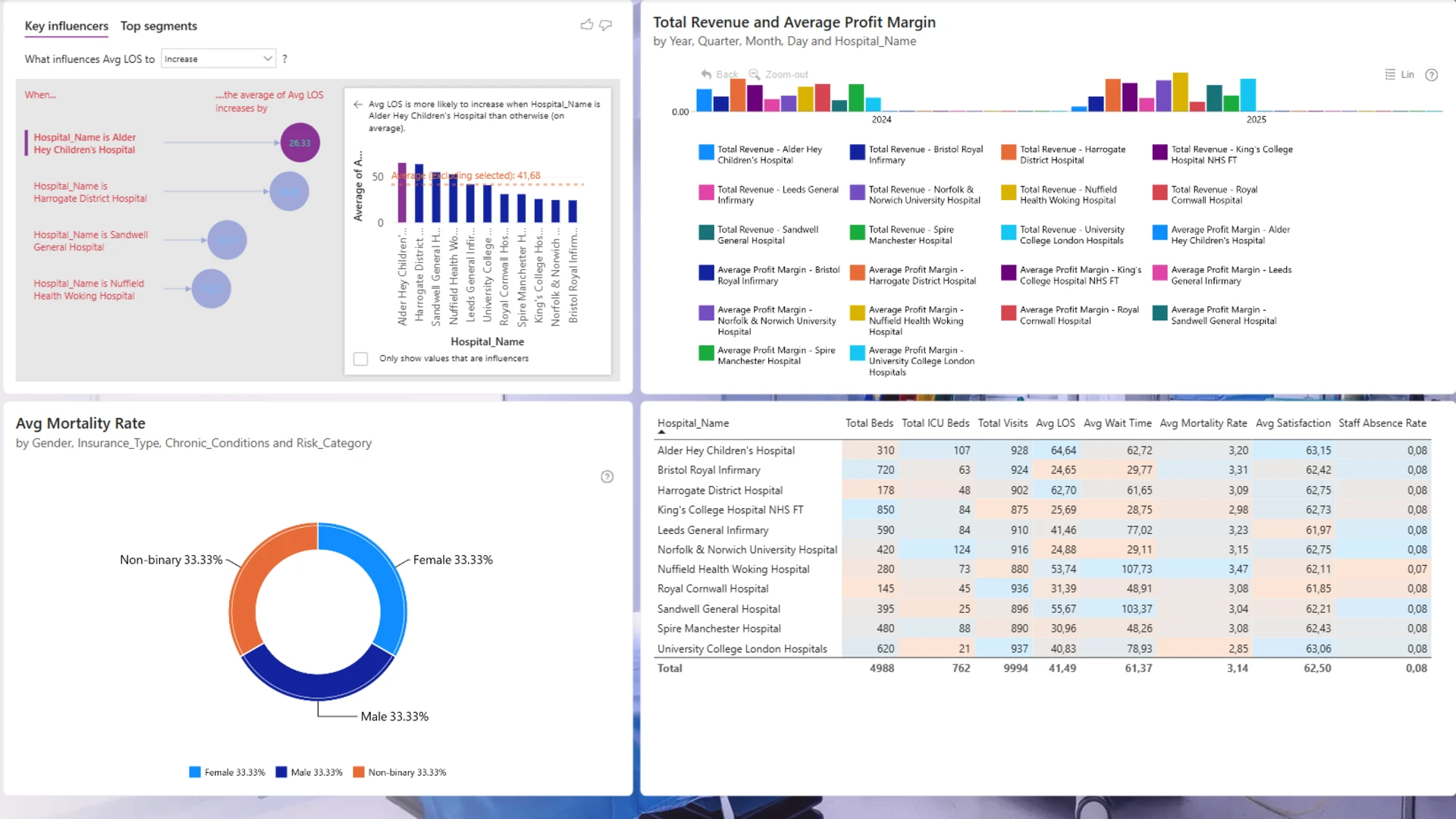Click Total Revenue Alder Hey legend swatch

[706, 152]
